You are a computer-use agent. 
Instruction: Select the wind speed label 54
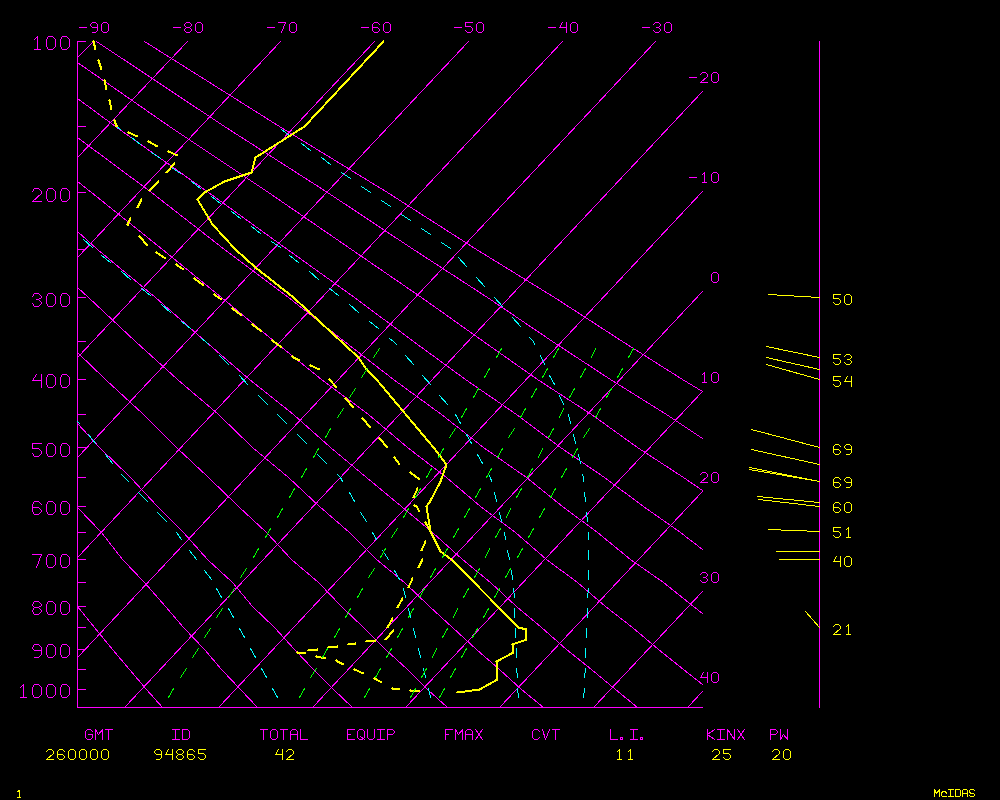pyautogui.click(x=842, y=381)
